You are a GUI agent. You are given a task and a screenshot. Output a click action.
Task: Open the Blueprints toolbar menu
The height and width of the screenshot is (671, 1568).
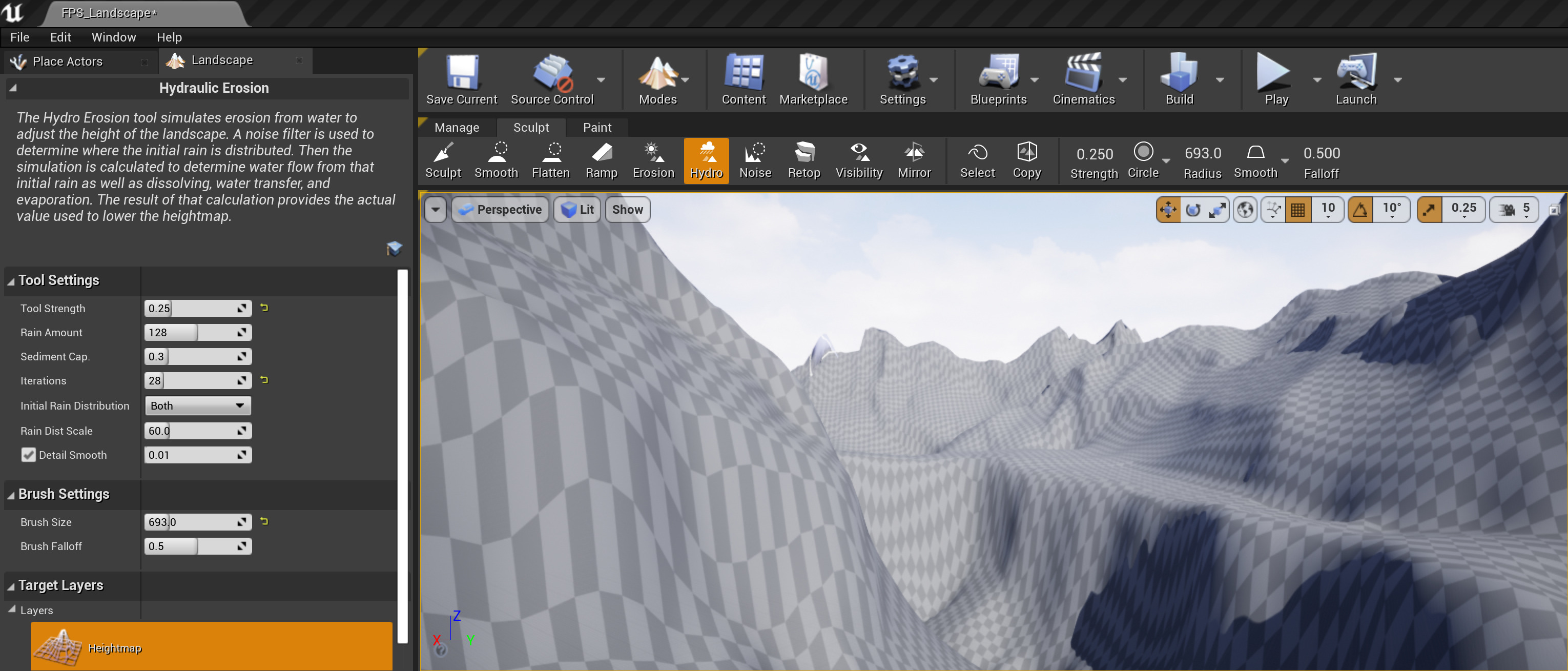tap(998, 78)
